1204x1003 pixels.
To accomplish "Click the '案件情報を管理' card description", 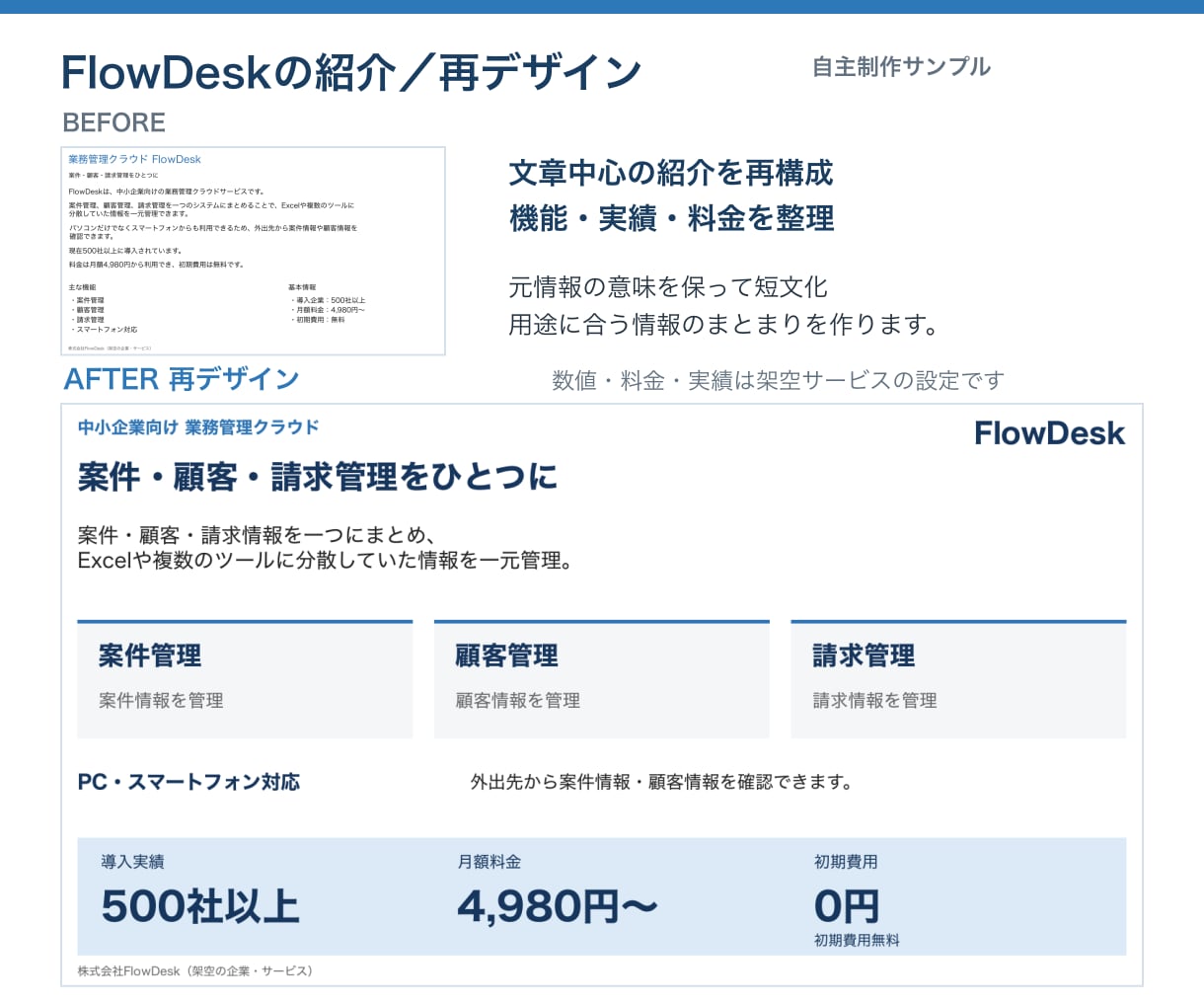I will pos(161,700).
